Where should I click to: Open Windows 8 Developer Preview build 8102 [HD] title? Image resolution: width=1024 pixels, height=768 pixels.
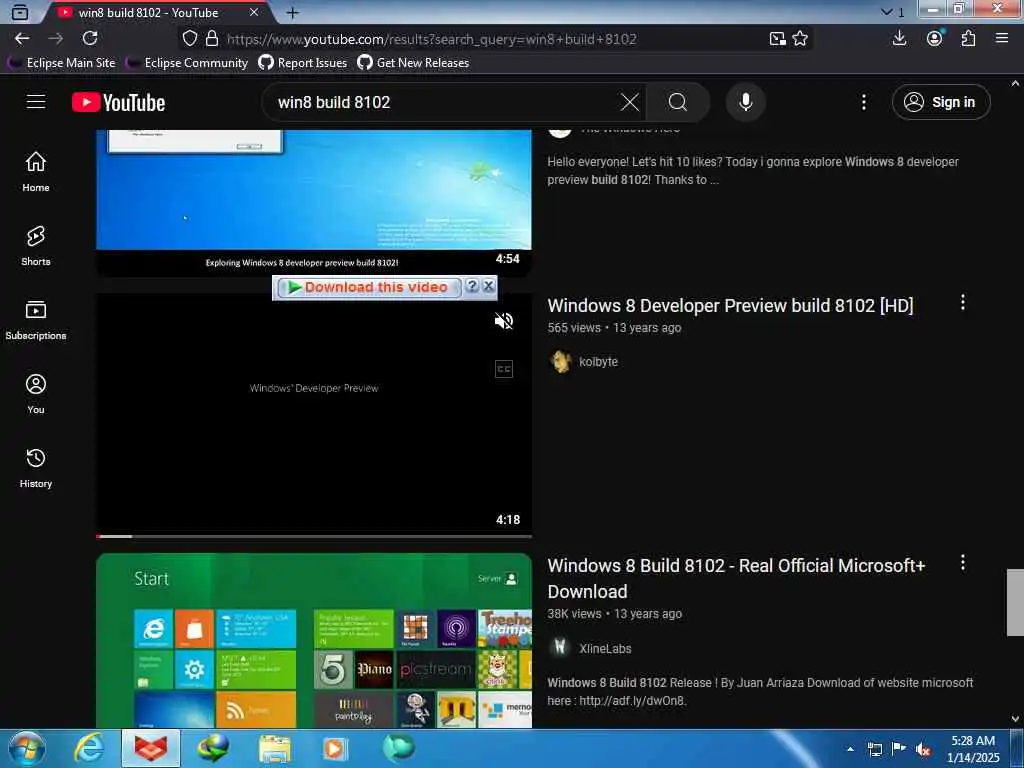tap(730, 306)
